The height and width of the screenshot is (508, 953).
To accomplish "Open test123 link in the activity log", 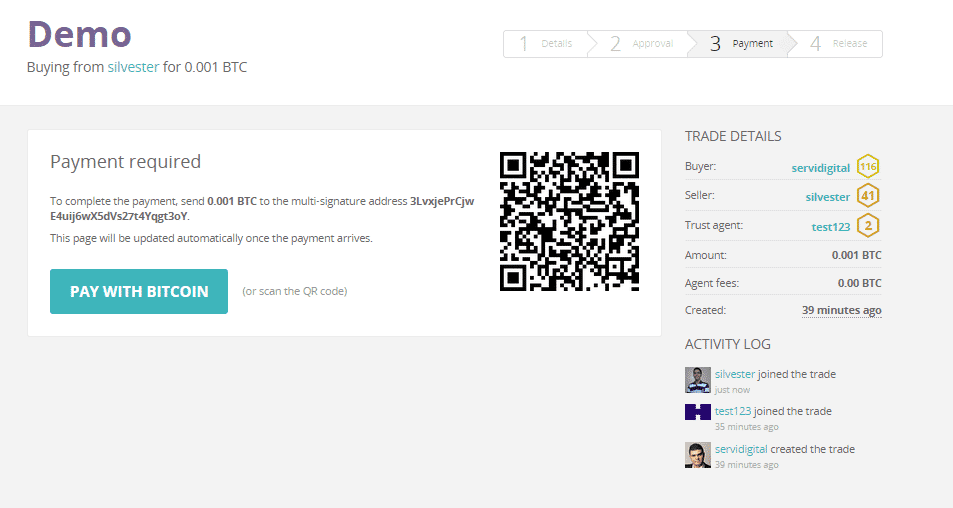I will click(x=733, y=411).
